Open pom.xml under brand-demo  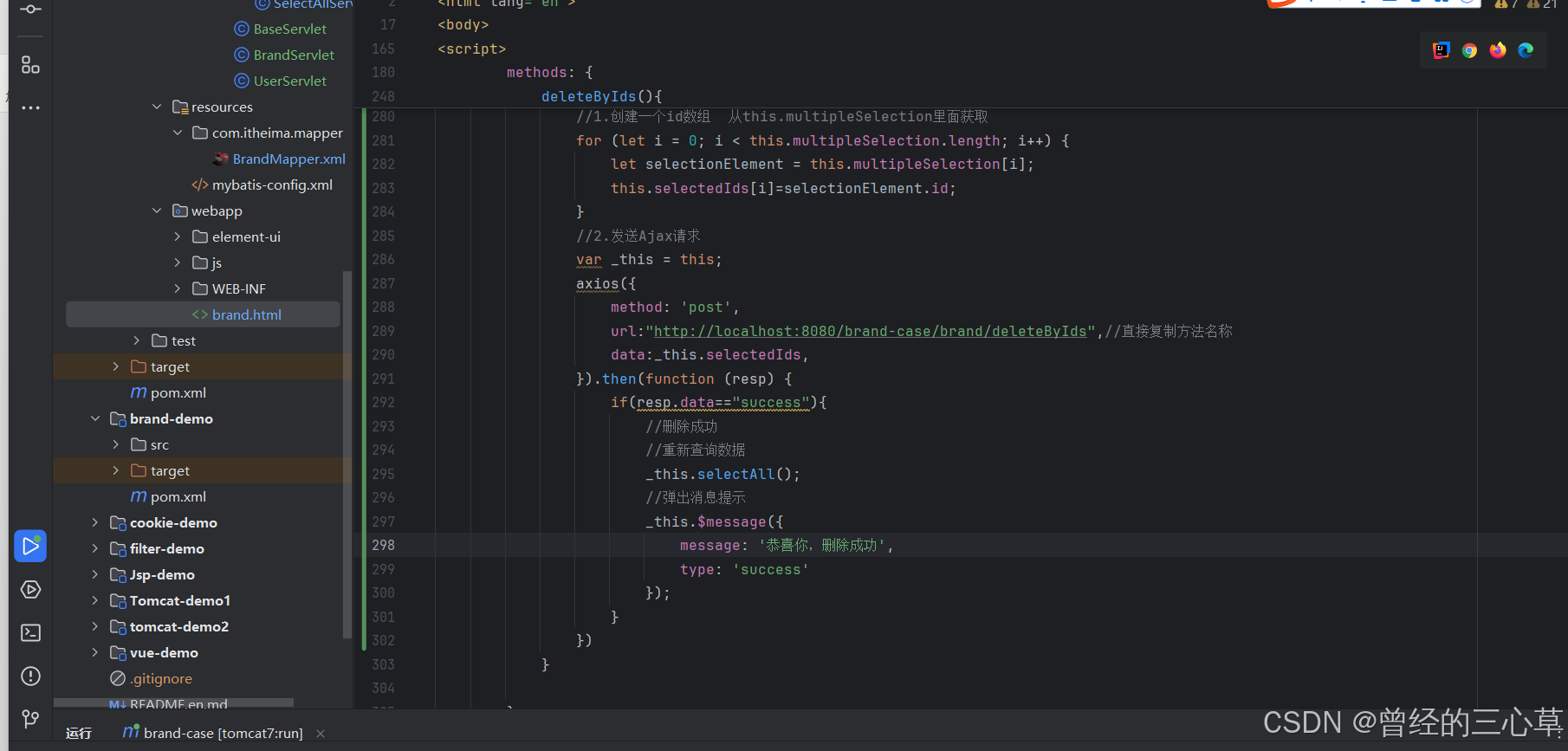[178, 496]
